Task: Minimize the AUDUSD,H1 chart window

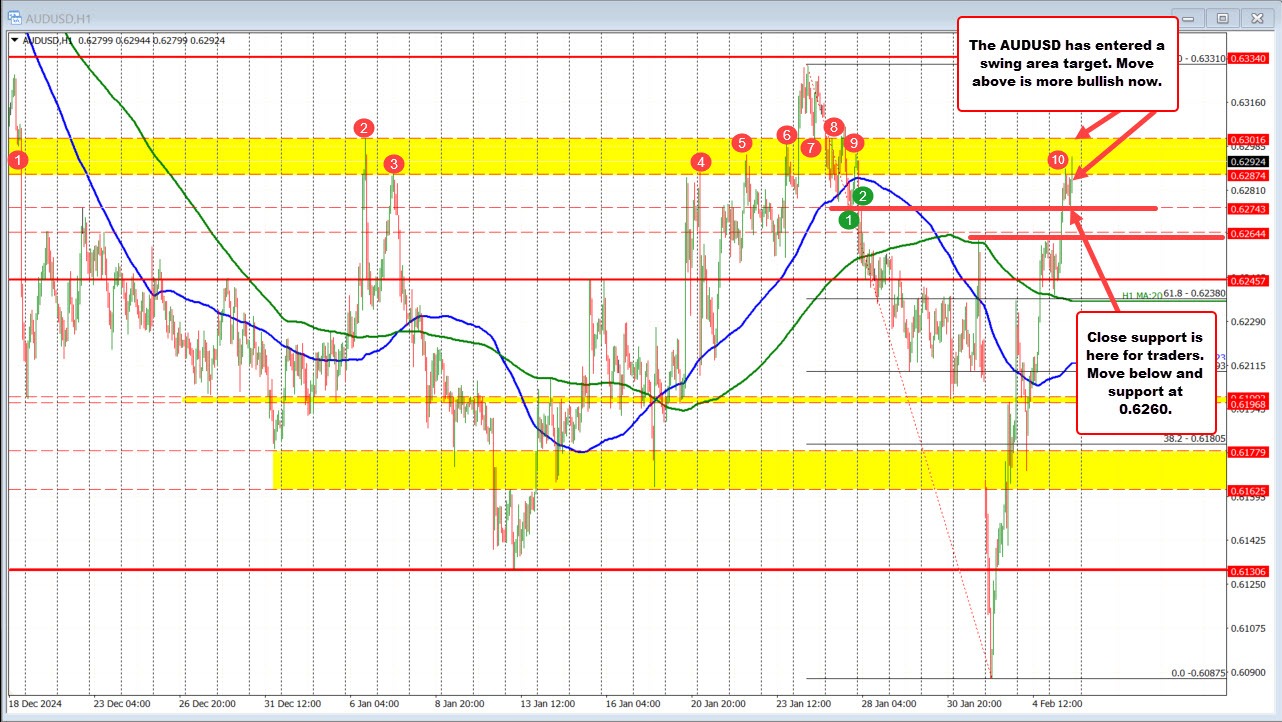Action: pyautogui.click(x=1187, y=16)
